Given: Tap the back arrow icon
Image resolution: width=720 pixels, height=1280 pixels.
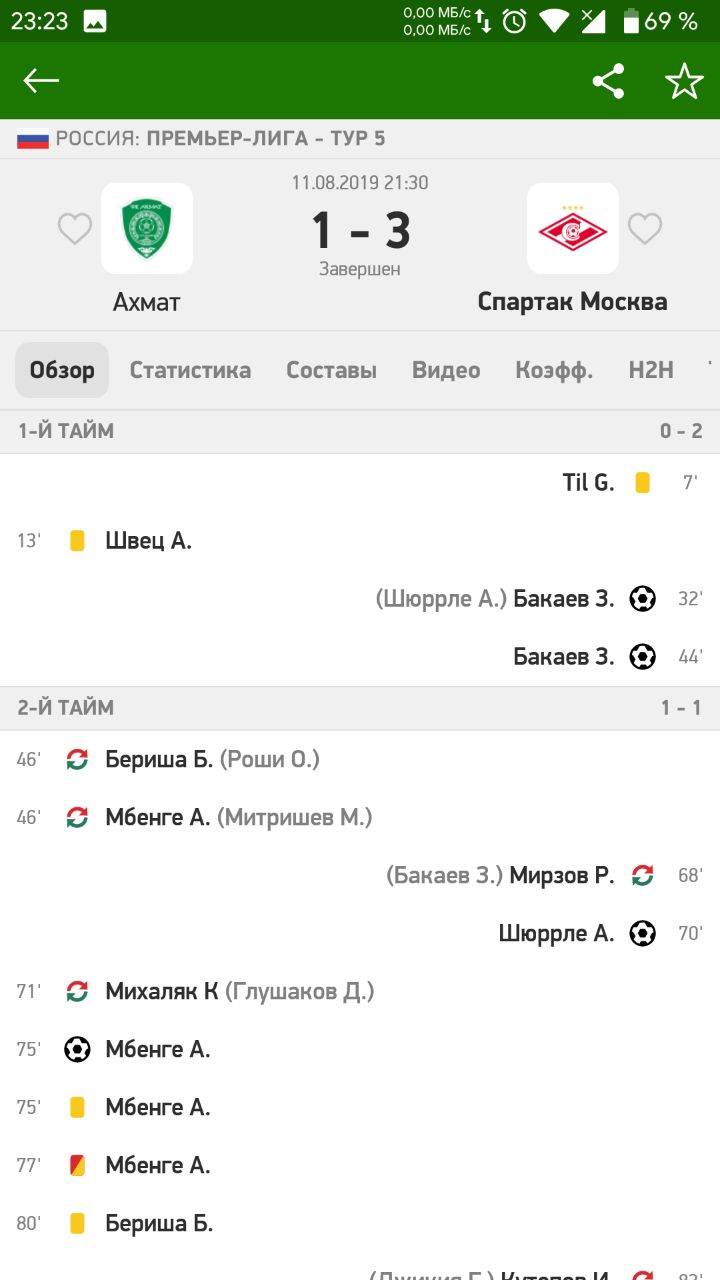Looking at the screenshot, I should [x=41, y=81].
